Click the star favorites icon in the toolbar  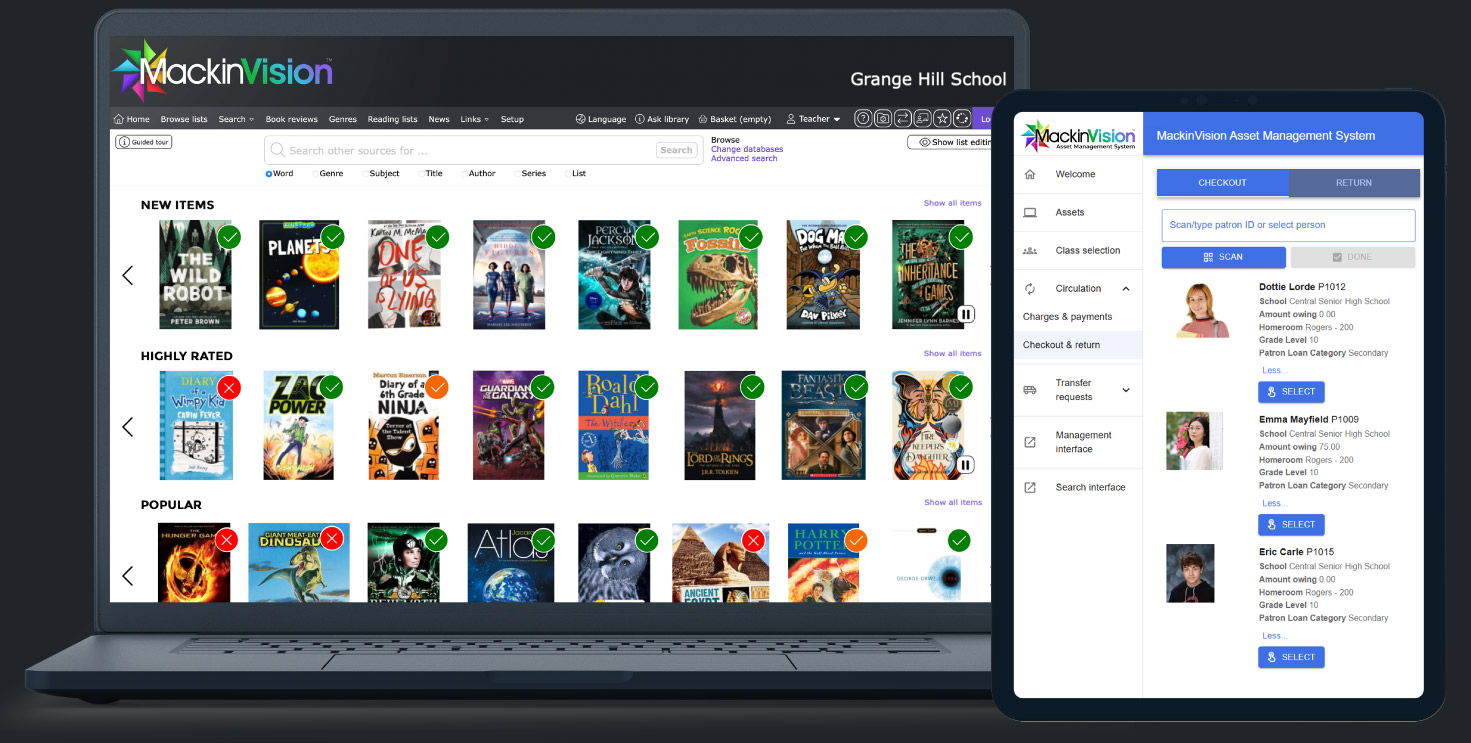click(942, 118)
